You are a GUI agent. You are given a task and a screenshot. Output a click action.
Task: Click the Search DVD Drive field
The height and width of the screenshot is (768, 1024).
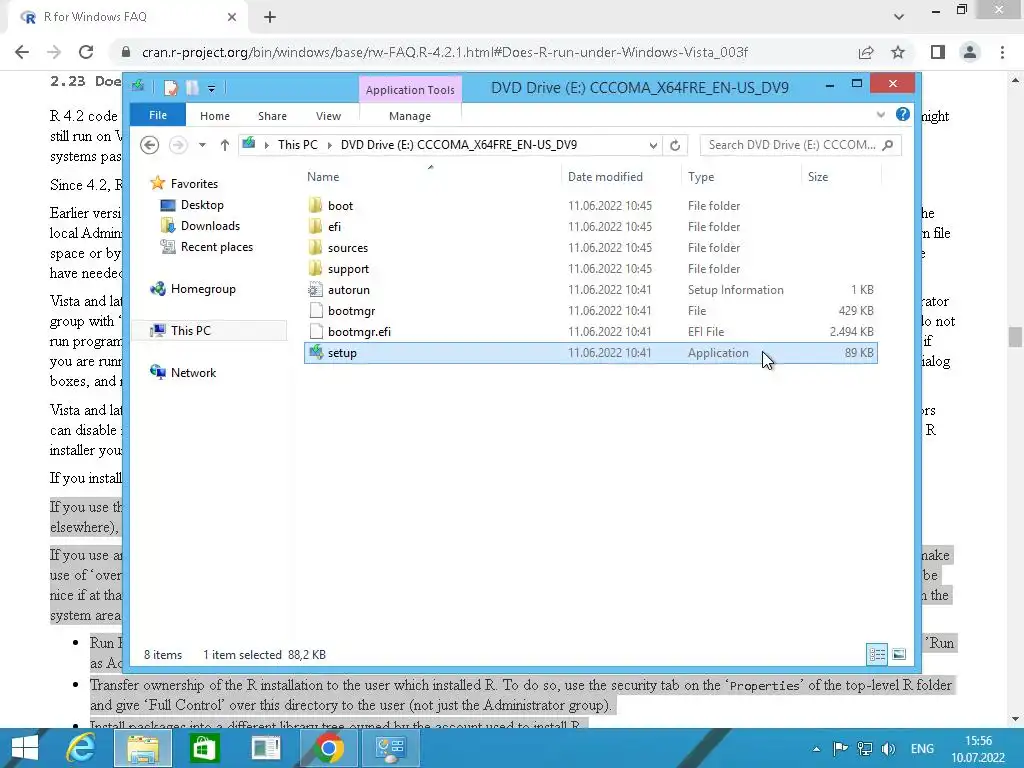tap(800, 145)
